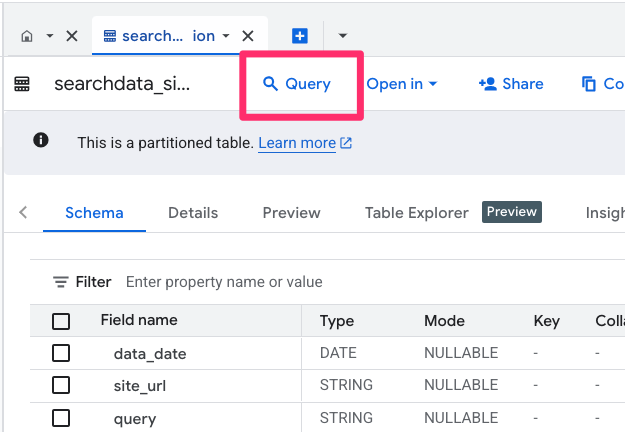This screenshot has width=625, height=432.
Task: Switch to the Details tab
Action: pos(193,213)
